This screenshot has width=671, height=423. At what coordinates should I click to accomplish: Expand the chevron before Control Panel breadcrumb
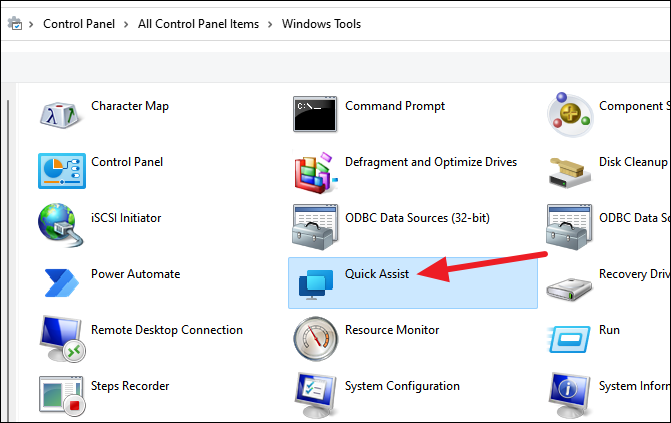pos(31,24)
